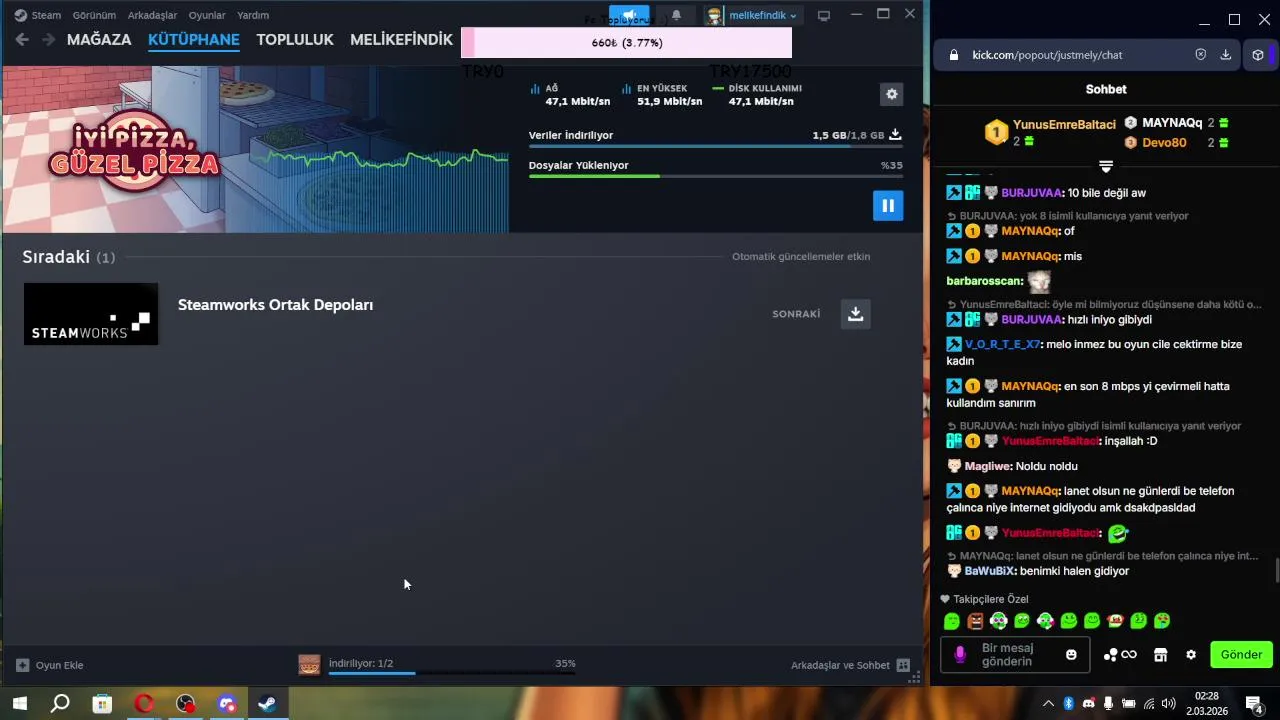The height and width of the screenshot is (720, 1280).
Task: Open download settings gear in Steam
Action: coord(891,94)
